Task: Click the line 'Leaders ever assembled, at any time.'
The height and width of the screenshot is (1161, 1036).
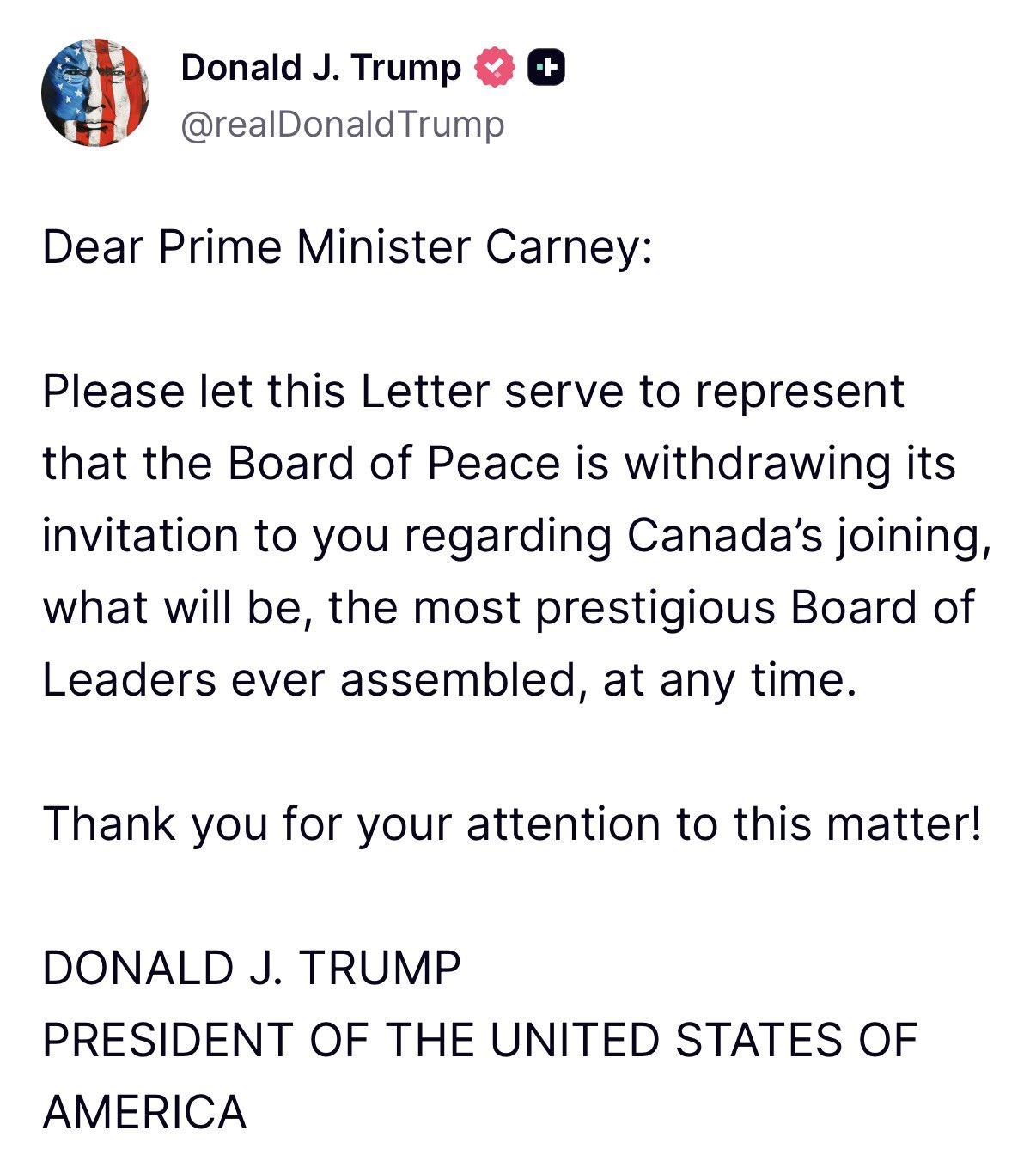Action: pos(449,680)
